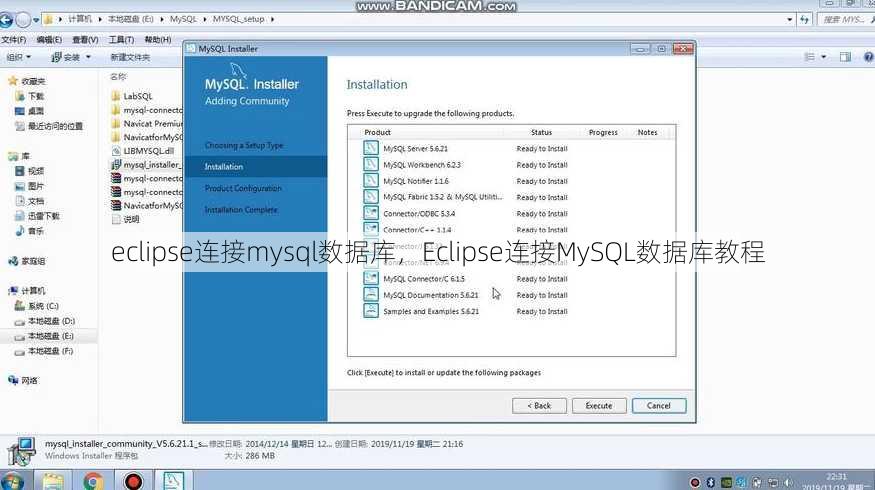Select the mysql_installer file in the list
875x490 pixels.
(x=146, y=165)
